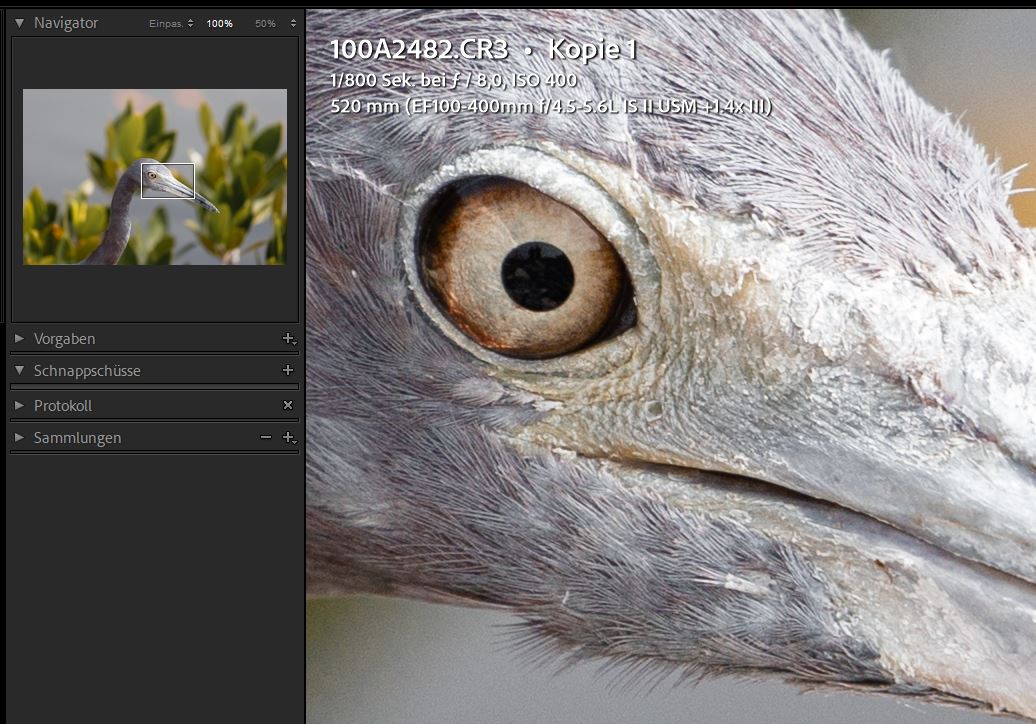Create a new snapshot with the Schnappschüsse plus icon
Viewport: 1036px width, 724px height.
288,370
